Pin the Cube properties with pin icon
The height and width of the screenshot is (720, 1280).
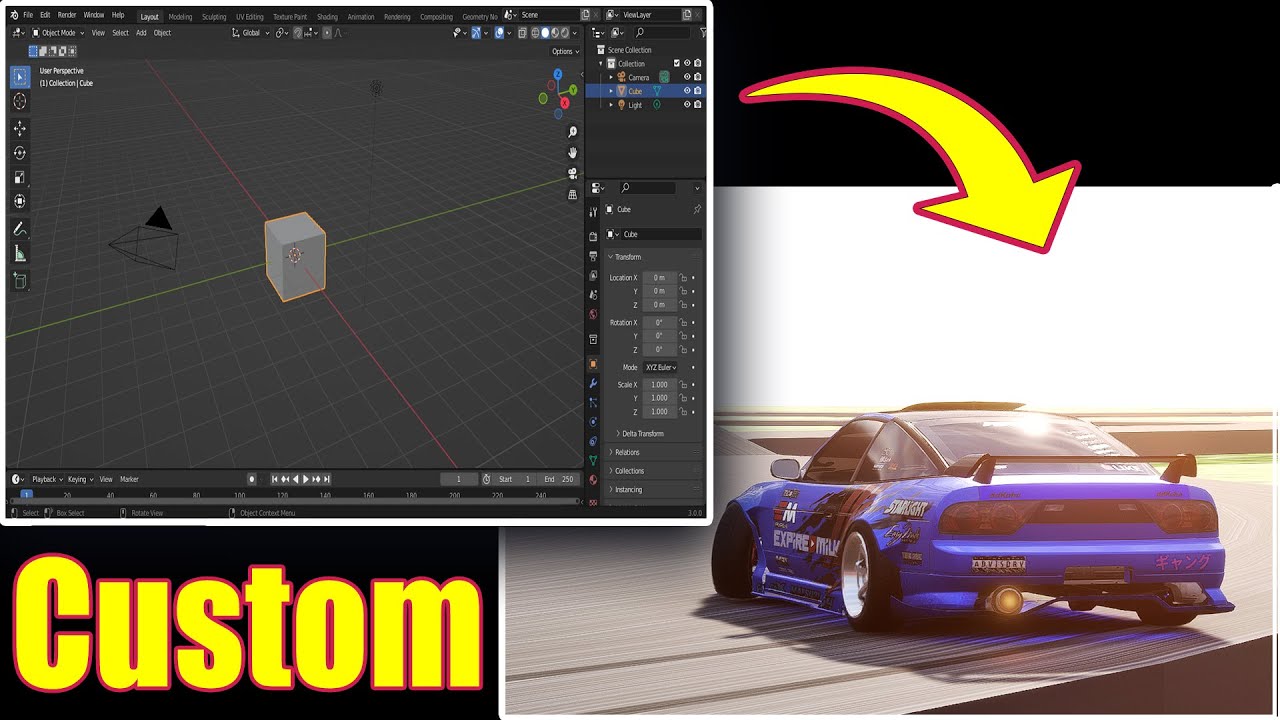click(697, 209)
